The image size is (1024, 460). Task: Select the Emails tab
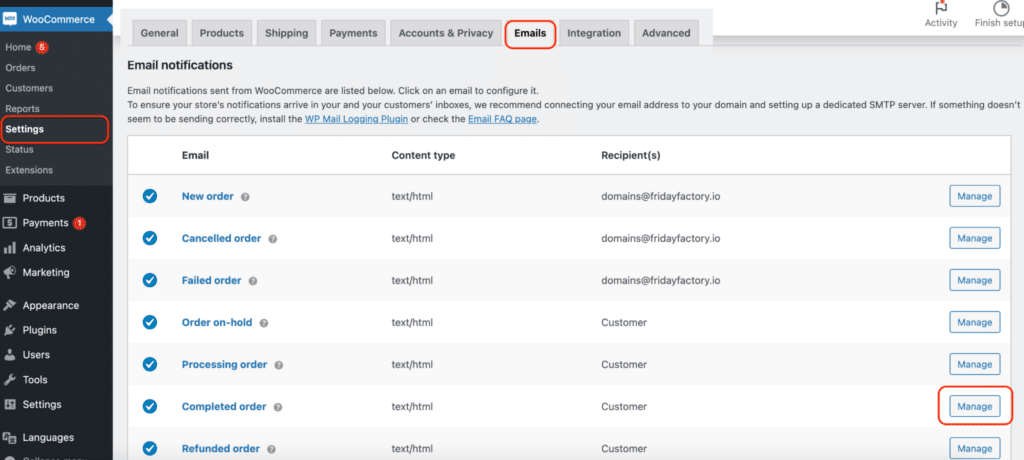click(530, 33)
